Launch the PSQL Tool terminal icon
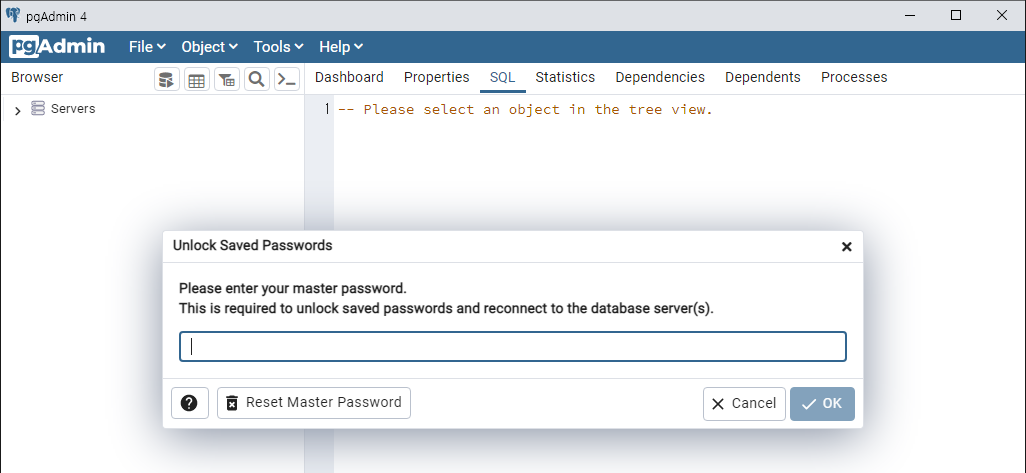Image resolution: width=1026 pixels, height=473 pixels. pos(287,80)
